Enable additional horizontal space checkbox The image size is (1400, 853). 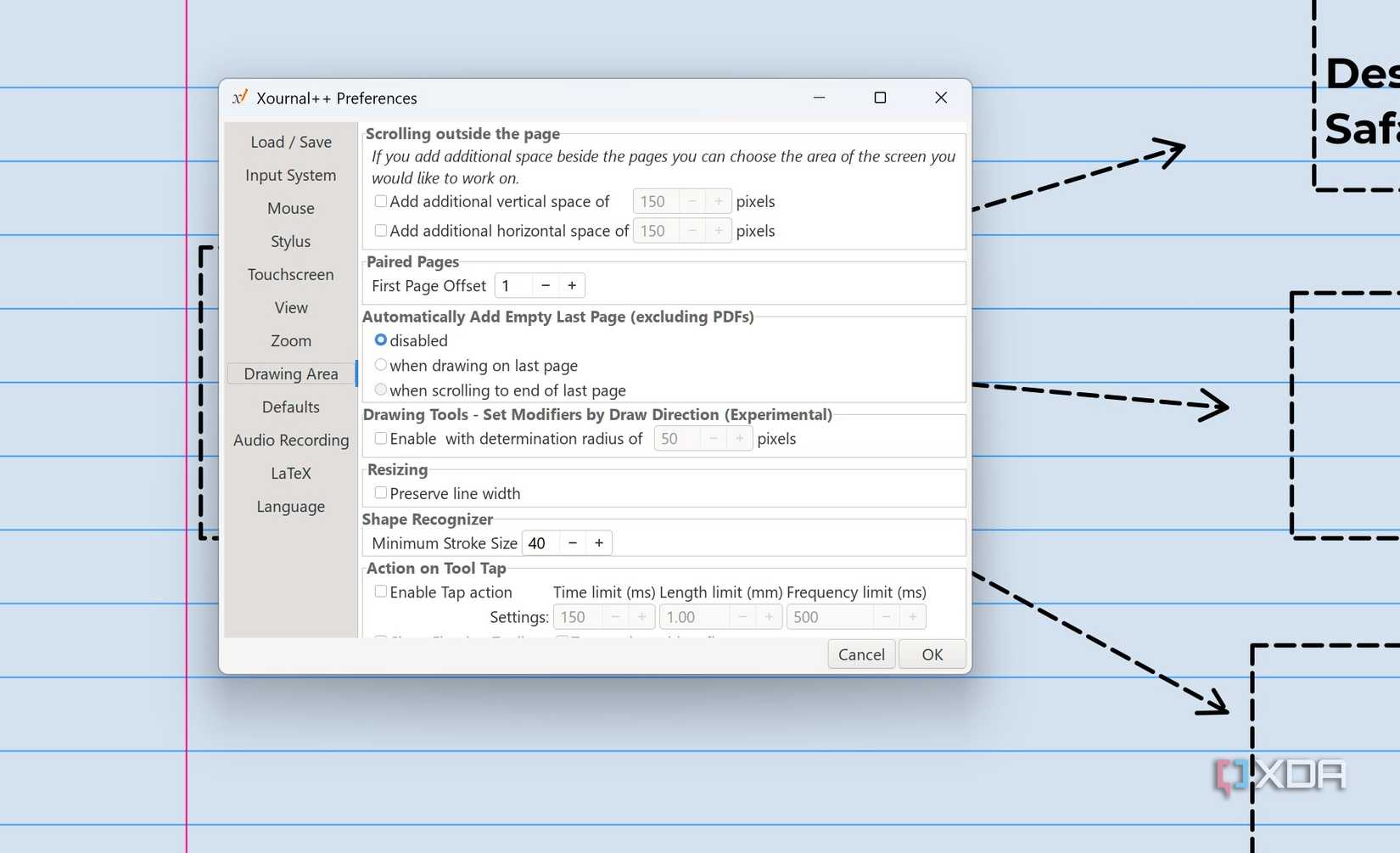(x=380, y=230)
